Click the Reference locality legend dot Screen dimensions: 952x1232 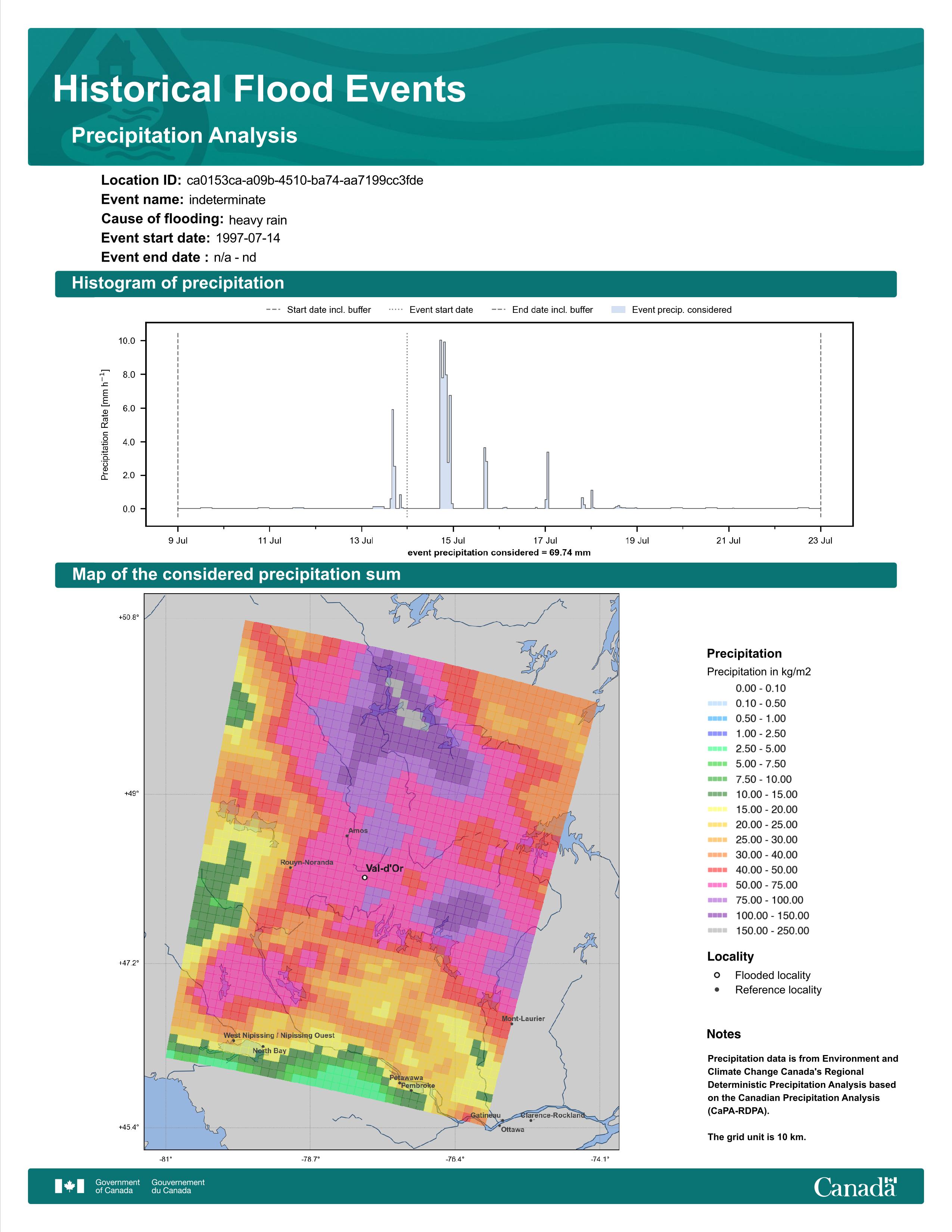[x=717, y=989]
